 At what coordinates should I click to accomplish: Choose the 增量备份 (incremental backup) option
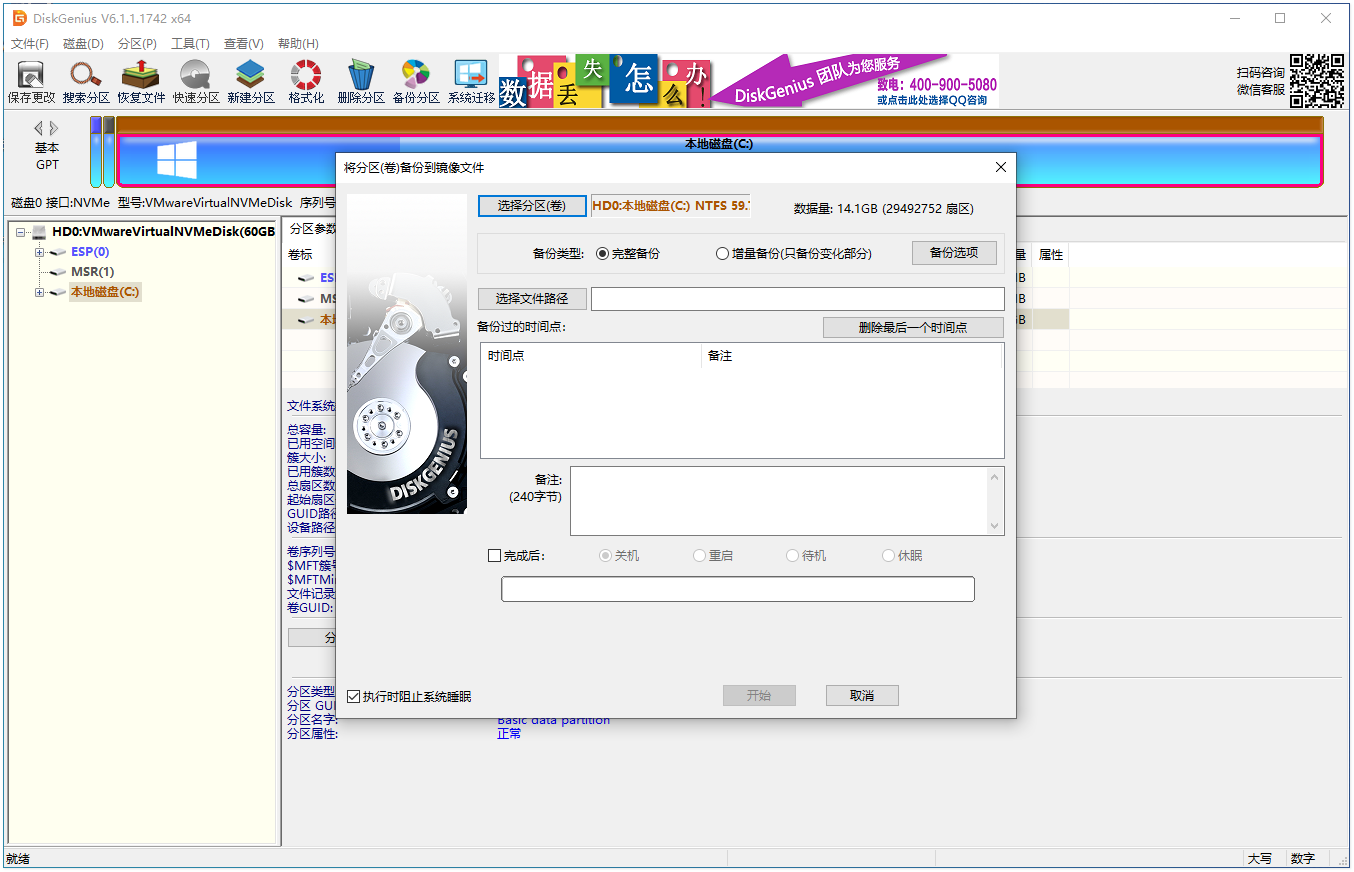[x=722, y=252]
